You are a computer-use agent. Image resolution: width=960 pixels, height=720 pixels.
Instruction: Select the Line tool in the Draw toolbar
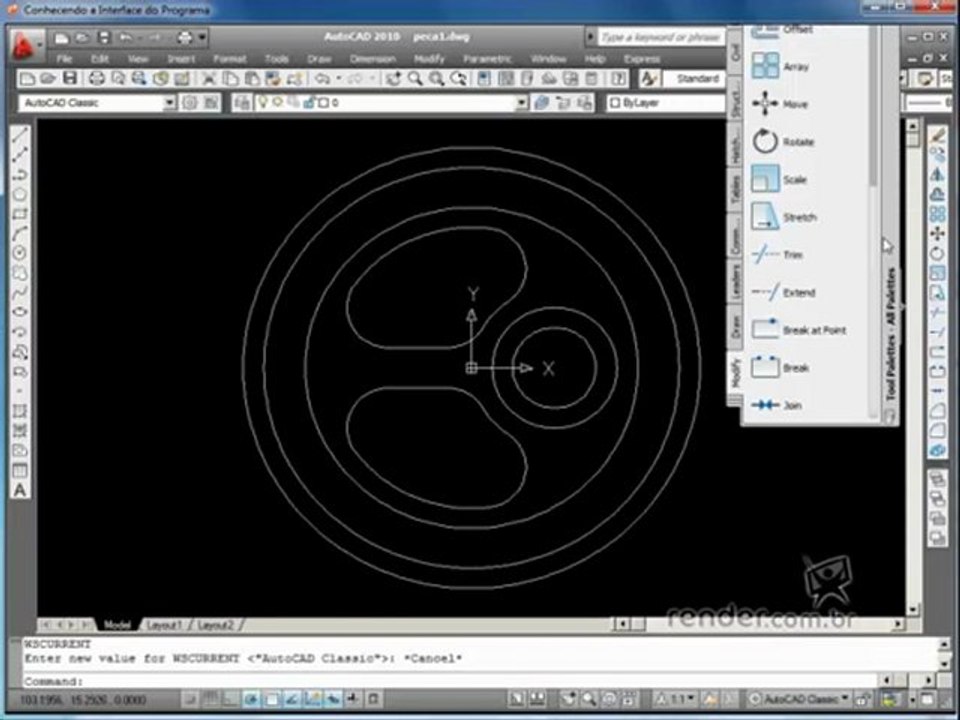tap(20, 134)
